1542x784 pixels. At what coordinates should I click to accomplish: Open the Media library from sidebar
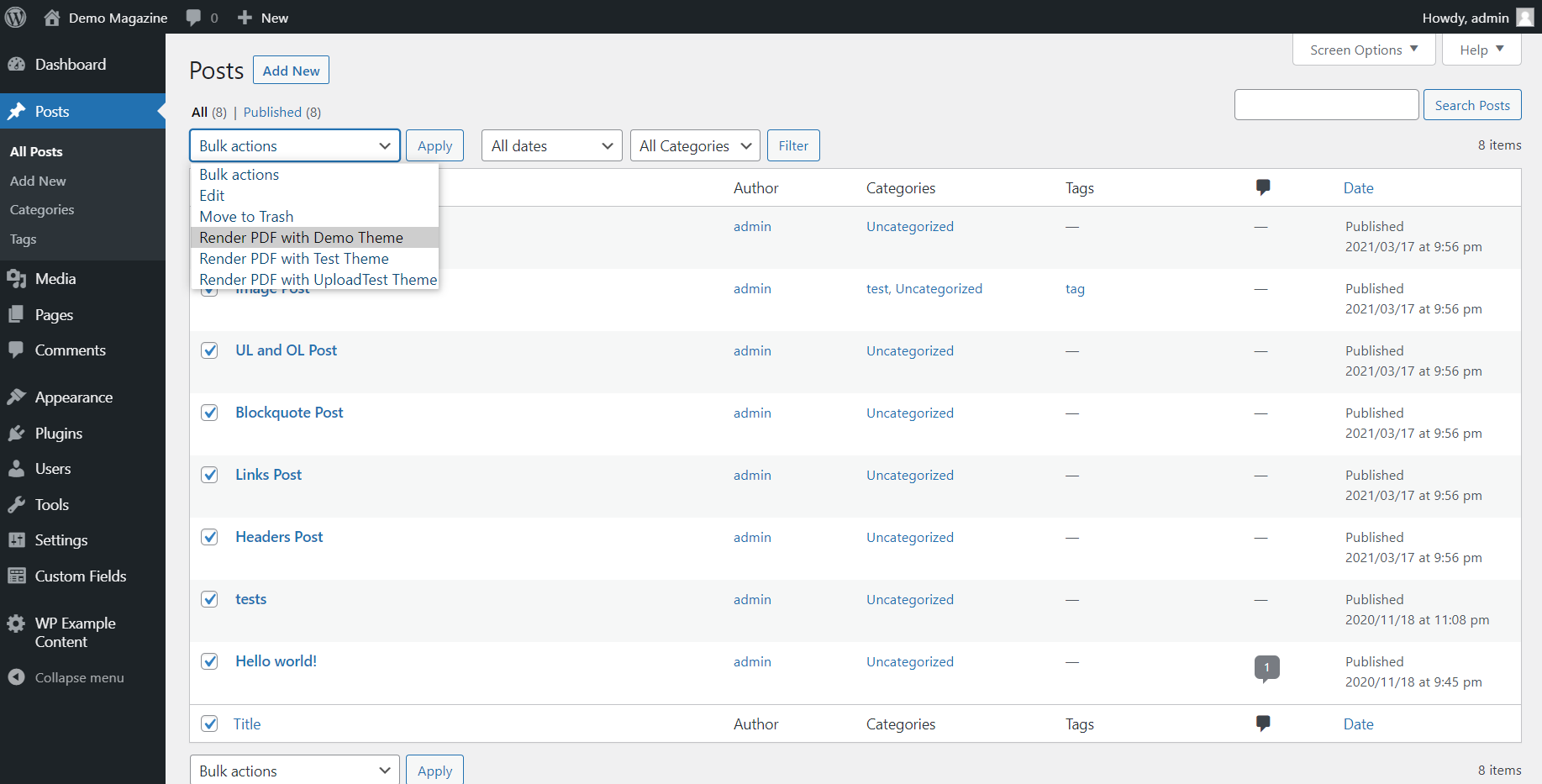click(55, 278)
